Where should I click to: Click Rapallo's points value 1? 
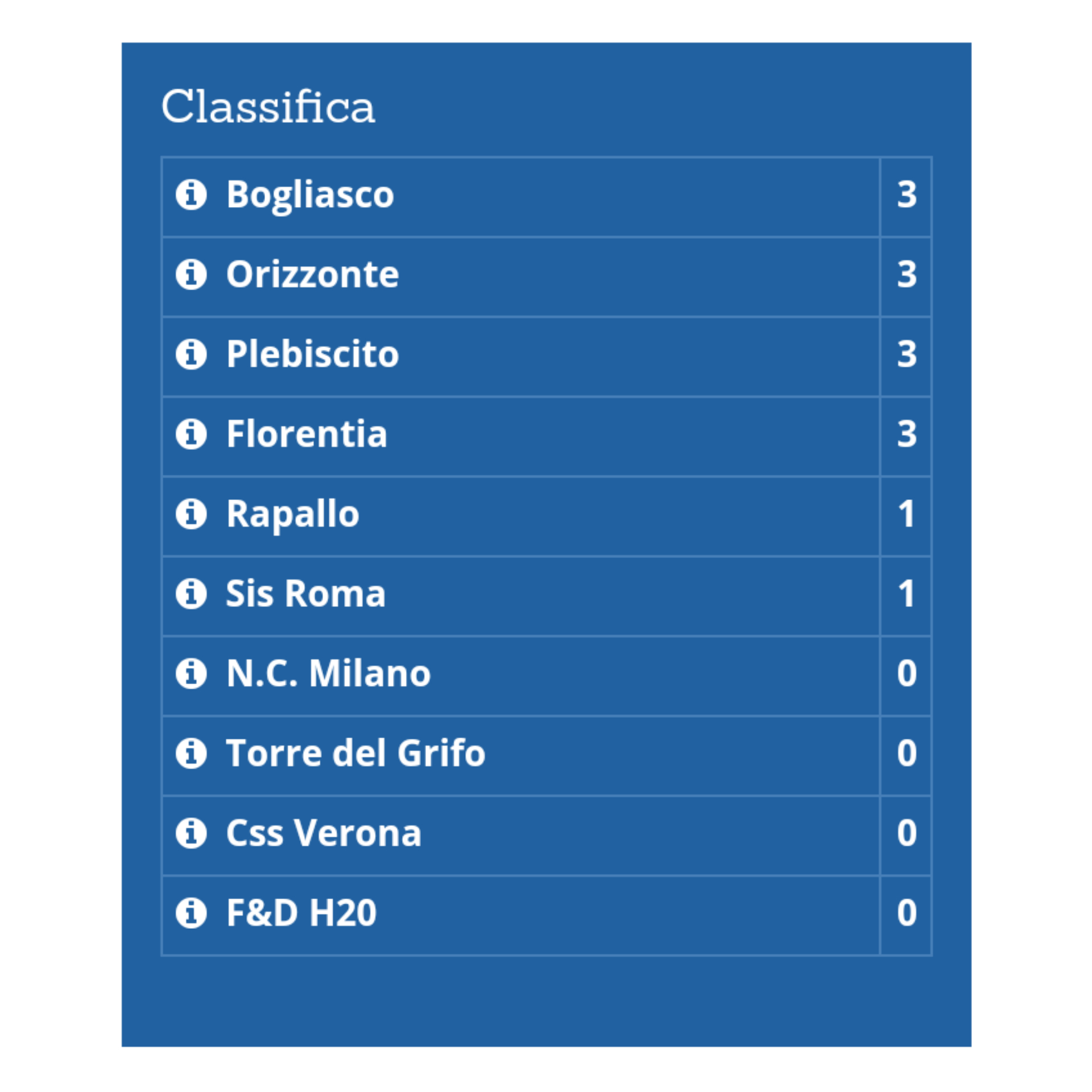click(x=907, y=514)
